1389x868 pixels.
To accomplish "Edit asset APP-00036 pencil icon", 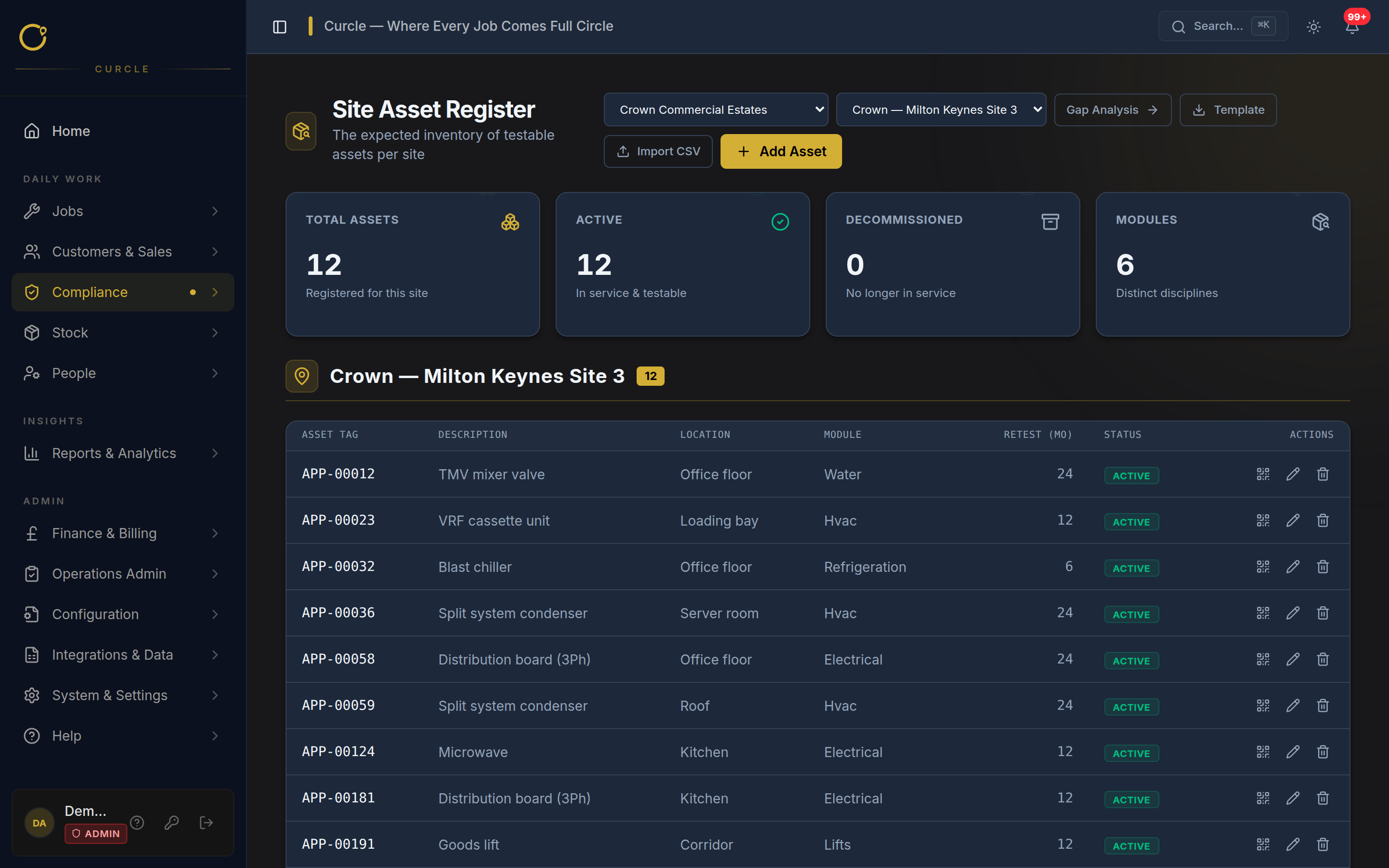I will tap(1293, 613).
